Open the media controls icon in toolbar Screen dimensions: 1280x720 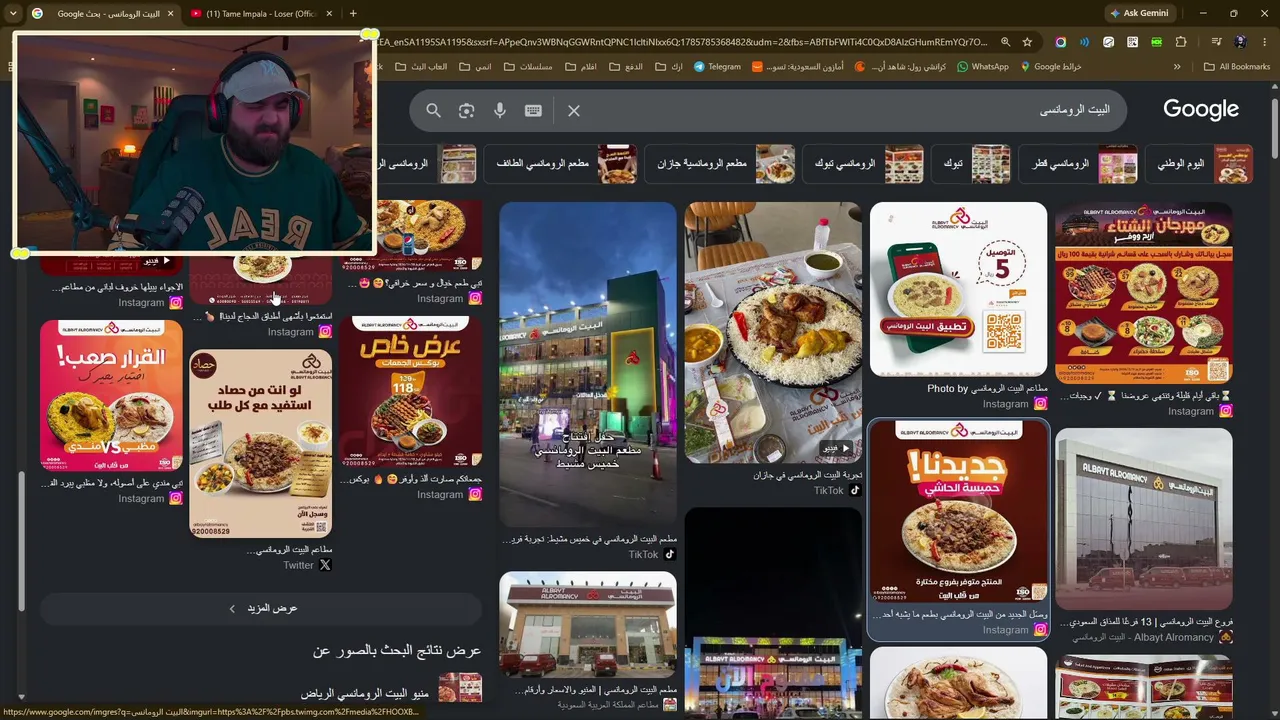pyautogui.click(x=1216, y=42)
